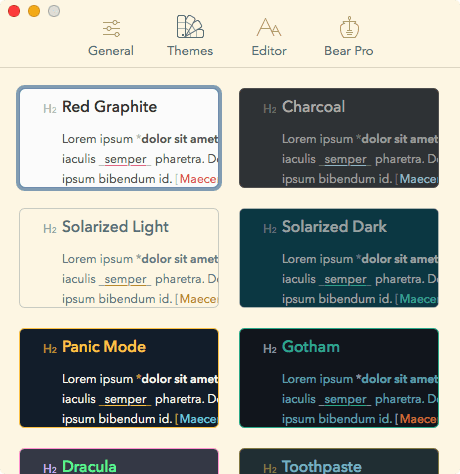The height and width of the screenshot is (474, 460).
Task: Click the Red Graphite heading text
Action: (x=109, y=107)
